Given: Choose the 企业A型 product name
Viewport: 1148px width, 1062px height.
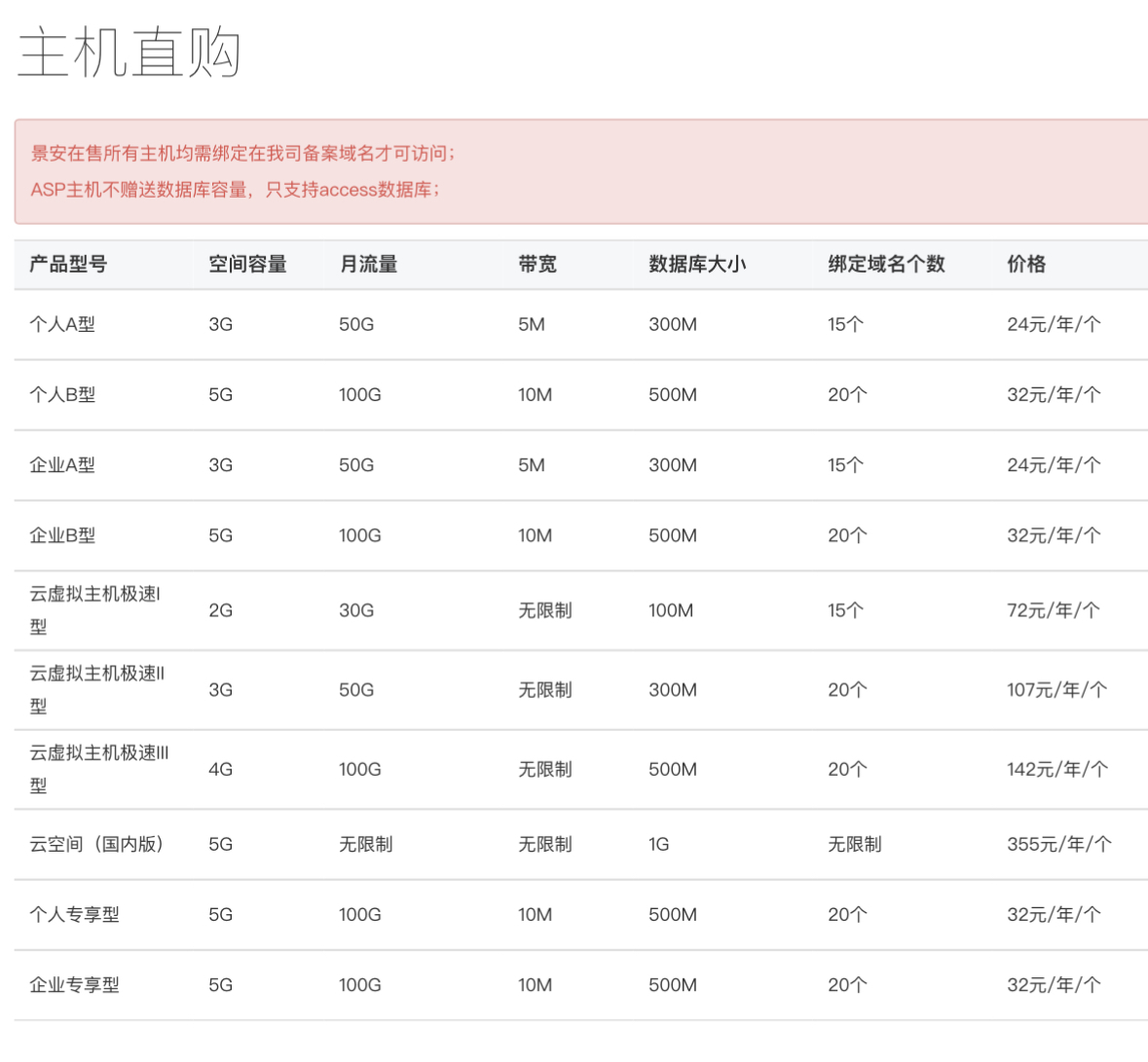Looking at the screenshot, I should (62, 465).
